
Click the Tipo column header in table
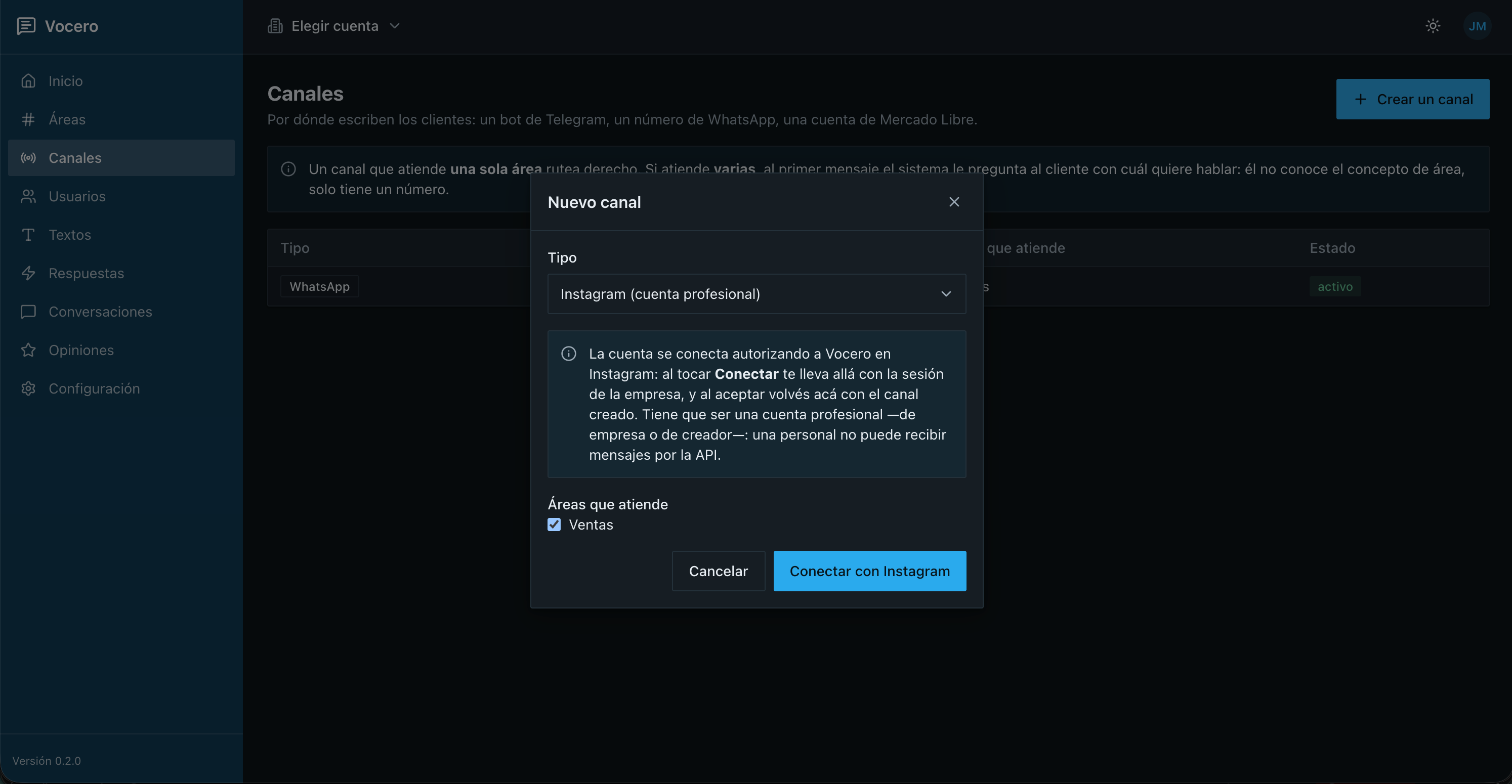(295, 248)
